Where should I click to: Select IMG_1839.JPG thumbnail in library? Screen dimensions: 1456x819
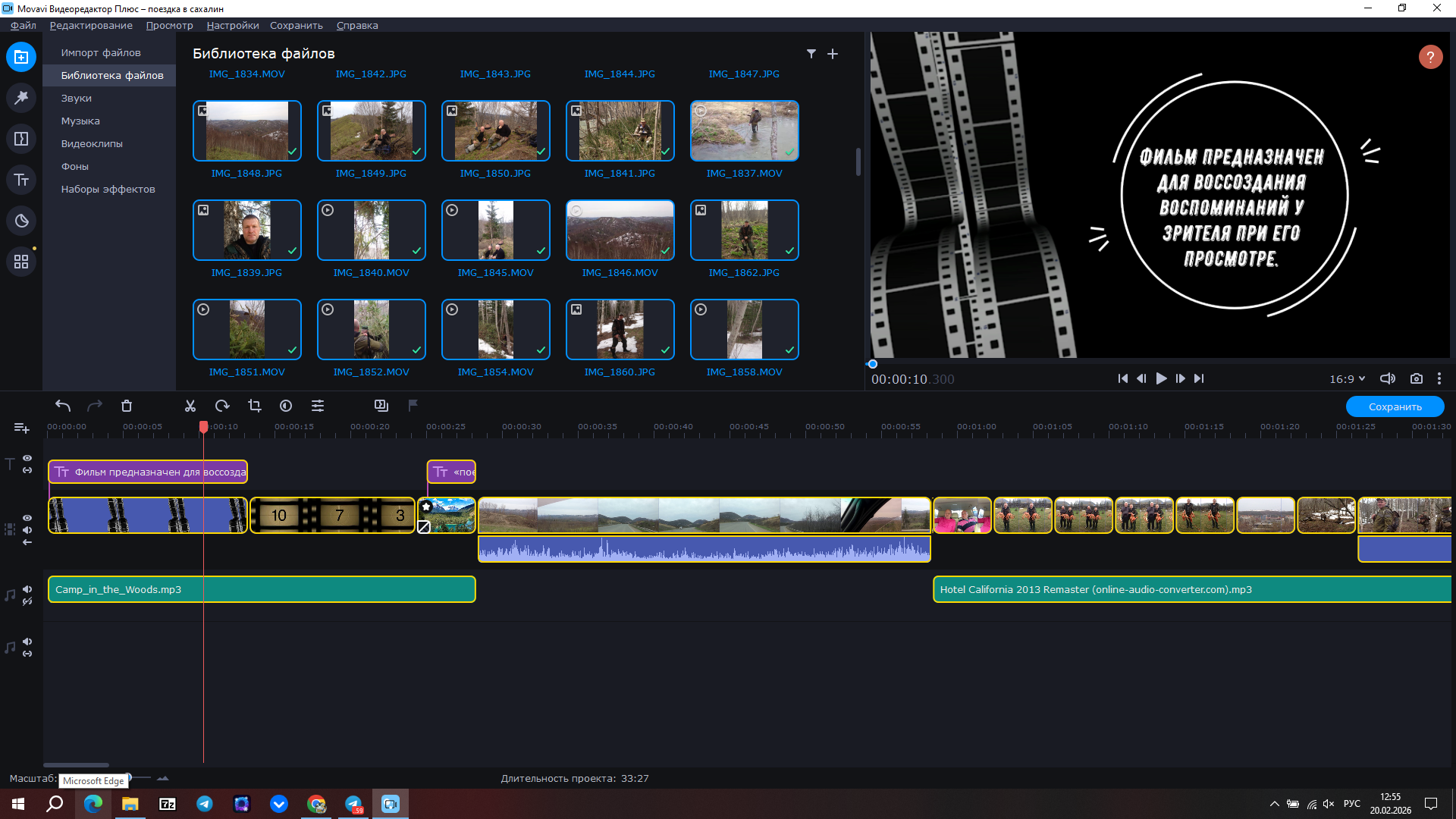pos(247,230)
